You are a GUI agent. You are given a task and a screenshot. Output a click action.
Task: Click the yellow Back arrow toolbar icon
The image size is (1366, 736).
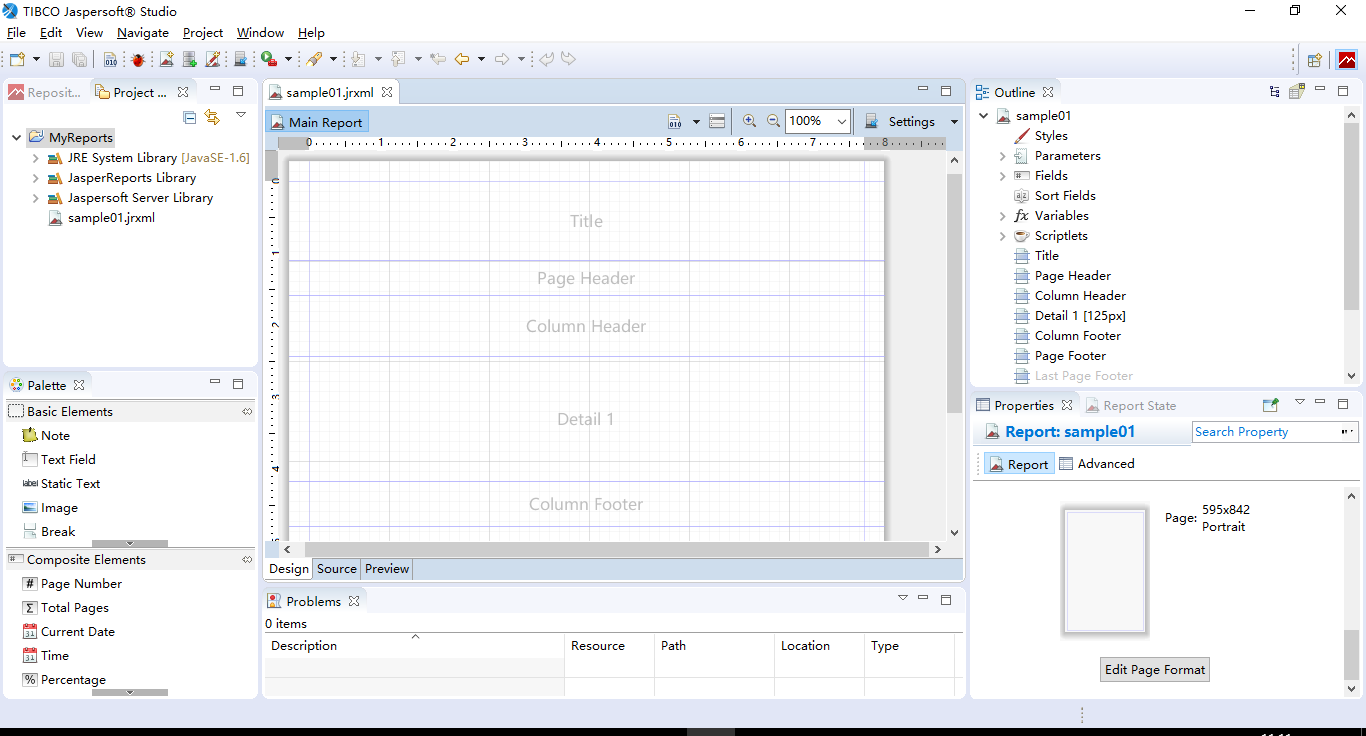(462, 60)
